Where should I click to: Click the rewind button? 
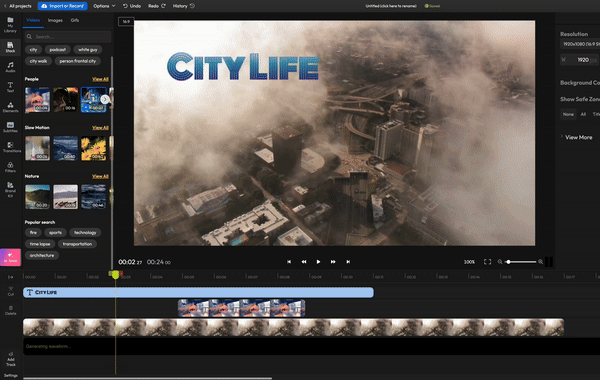(x=304, y=262)
